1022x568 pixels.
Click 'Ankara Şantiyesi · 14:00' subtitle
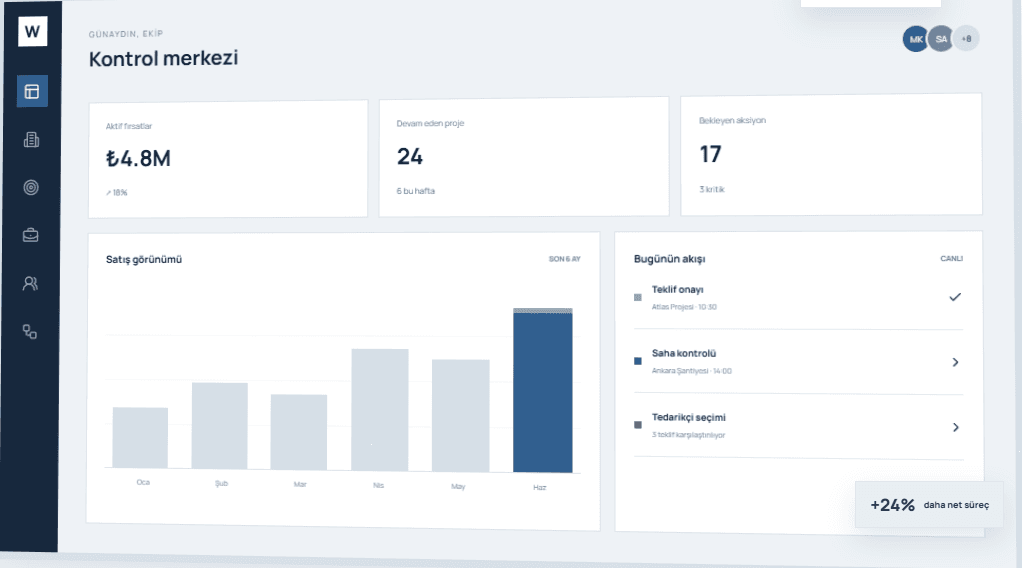(x=692, y=370)
